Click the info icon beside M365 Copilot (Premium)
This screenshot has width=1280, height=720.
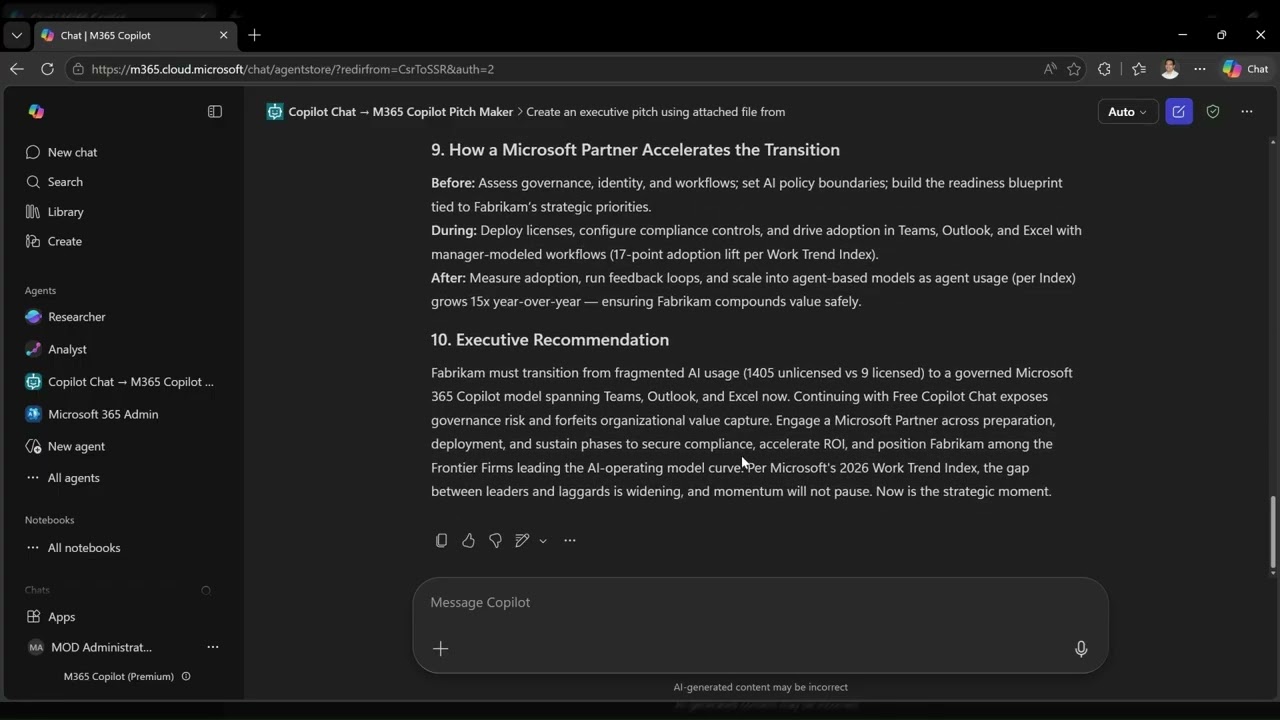186,676
